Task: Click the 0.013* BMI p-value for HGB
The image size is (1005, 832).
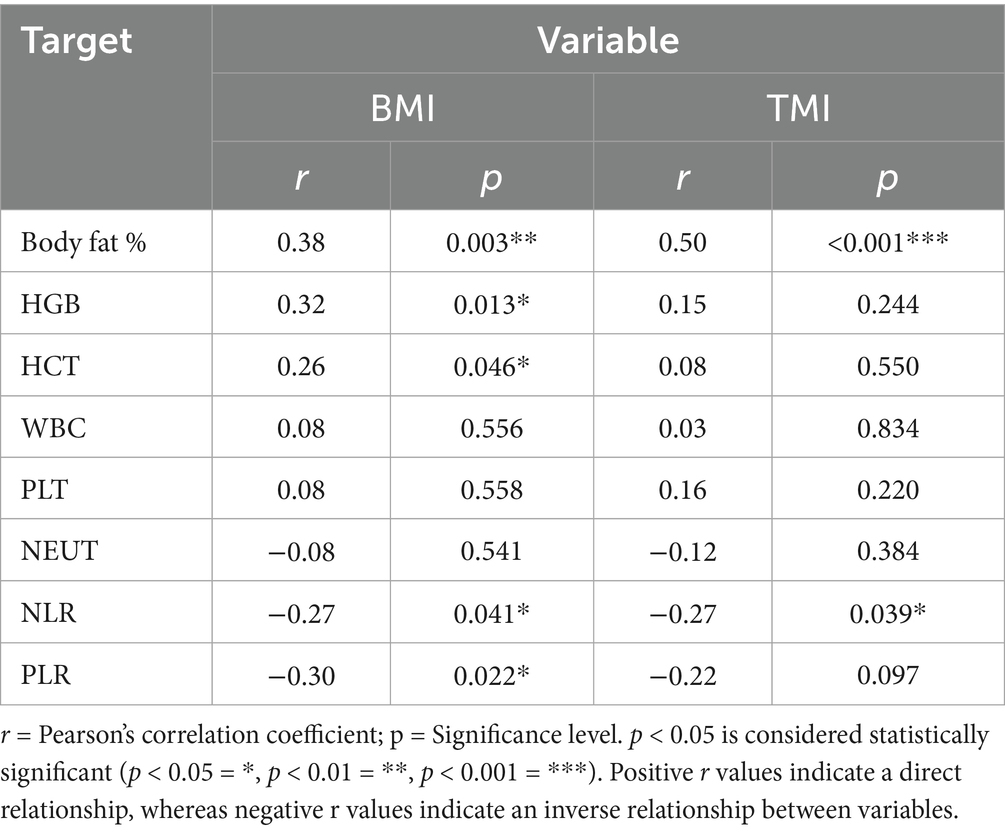Action: point(491,304)
